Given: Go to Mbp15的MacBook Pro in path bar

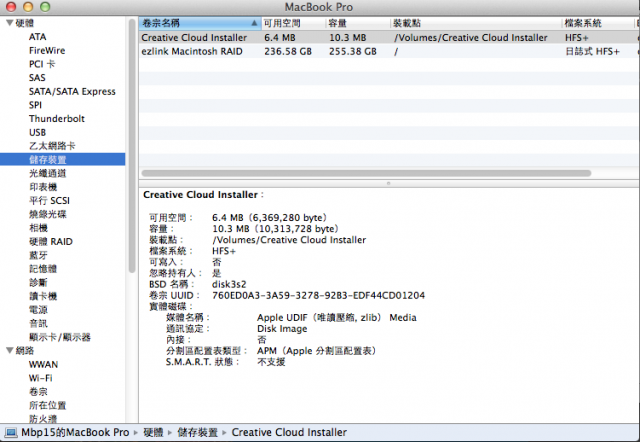Looking at the screenshot, I should [75, 432].
